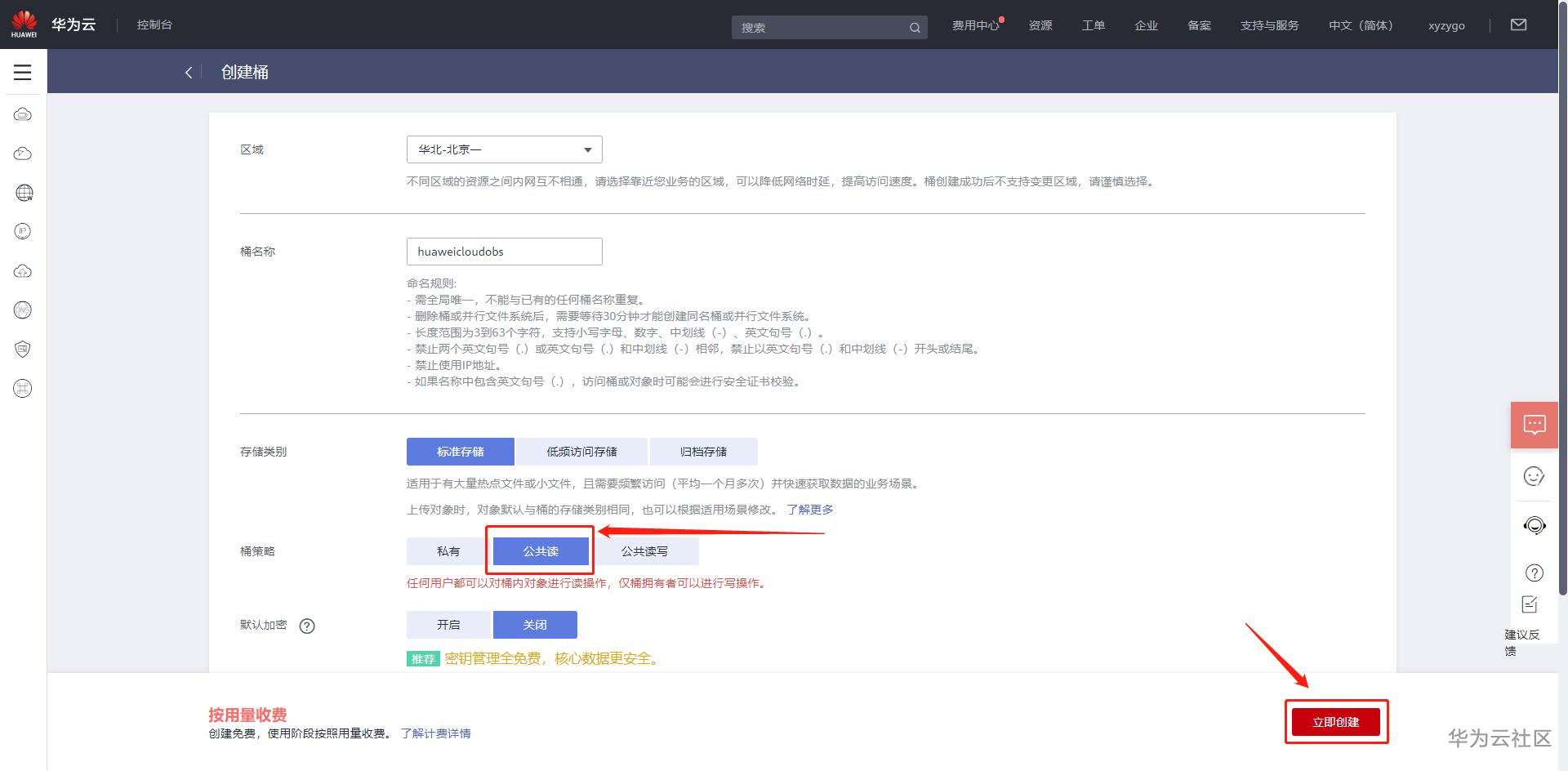Open the 建议反馈 edit note icon
The height and width of the screenshot is (771, 1568).
point(1530,604)
